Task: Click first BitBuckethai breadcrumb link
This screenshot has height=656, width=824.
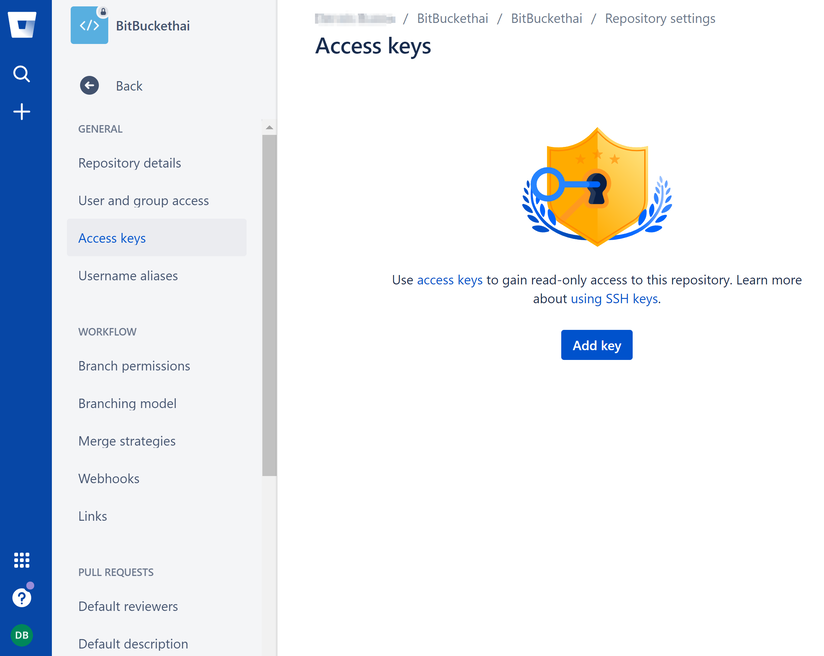Action: pyautogui.click(x=452, y=18)
